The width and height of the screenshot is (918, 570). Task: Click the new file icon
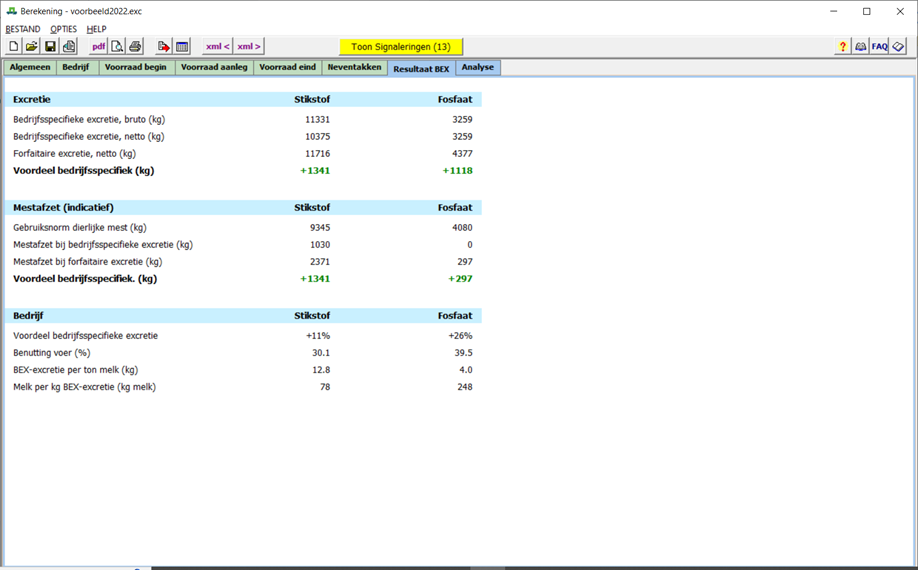[x=14, y=47]
